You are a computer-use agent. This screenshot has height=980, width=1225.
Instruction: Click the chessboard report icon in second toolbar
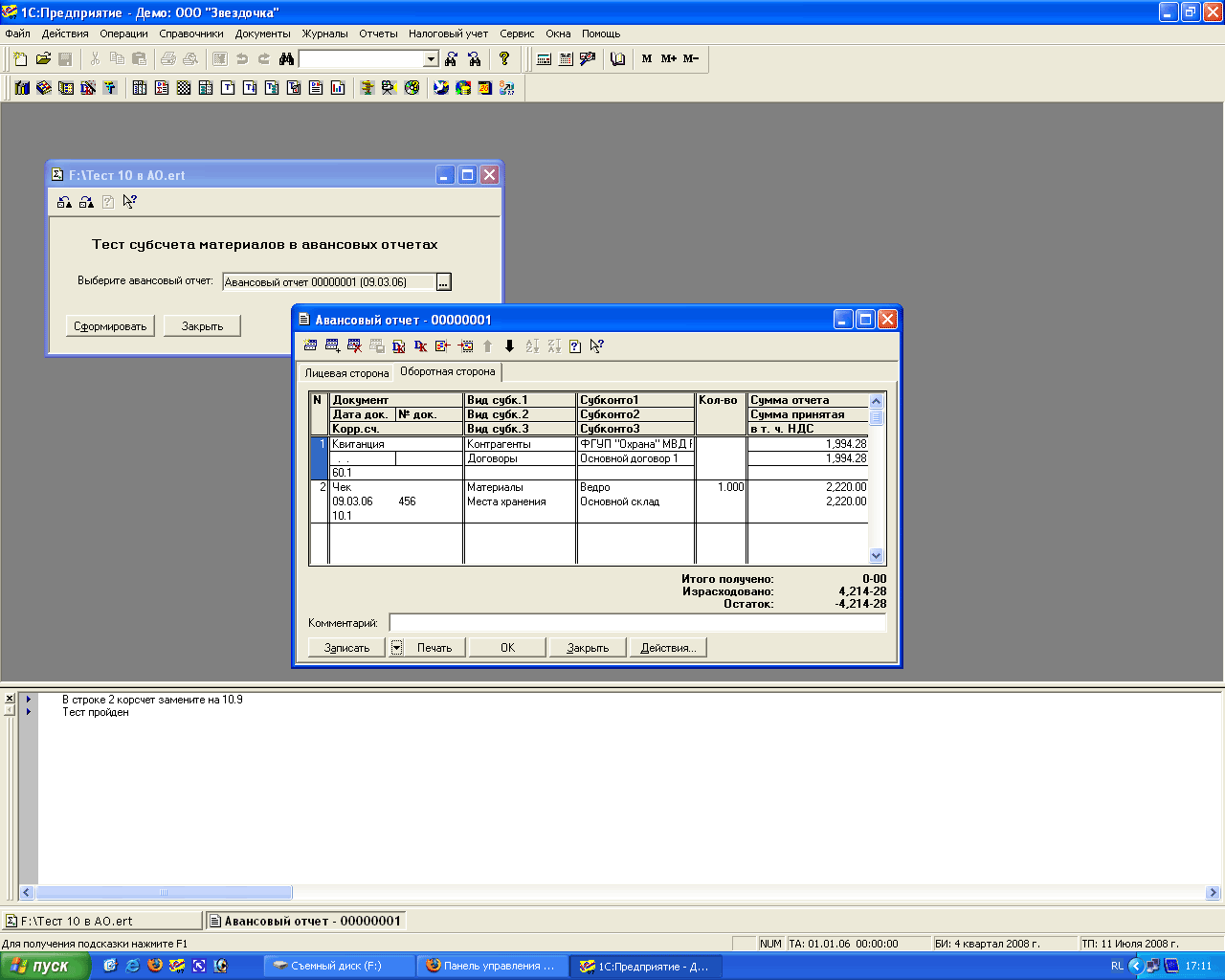(x=184, y=88)
